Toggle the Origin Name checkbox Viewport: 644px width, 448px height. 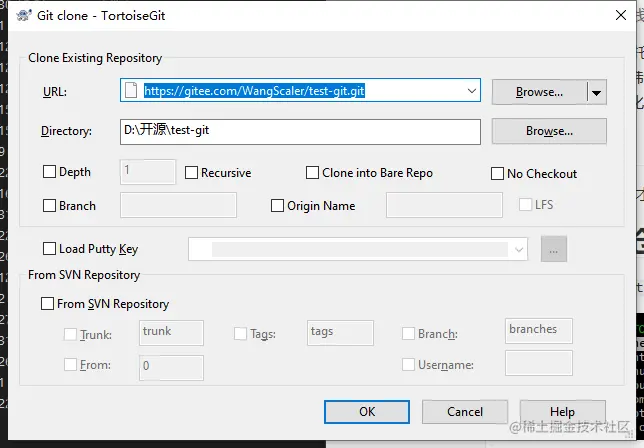pos(277,205)
